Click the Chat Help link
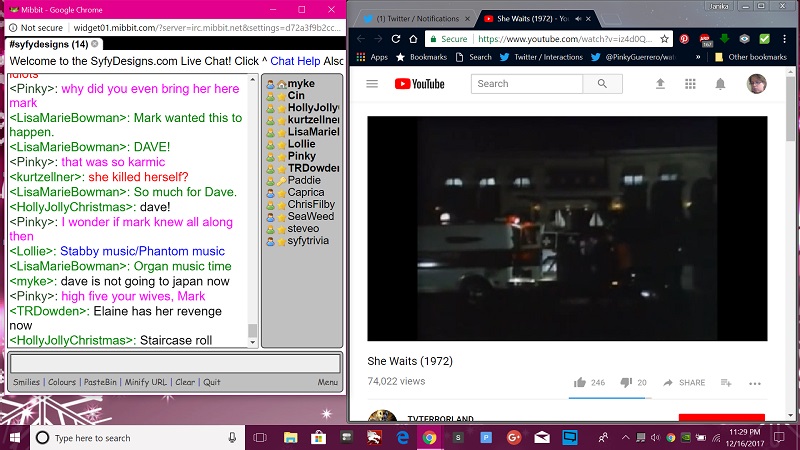 (x=295, y=61)
